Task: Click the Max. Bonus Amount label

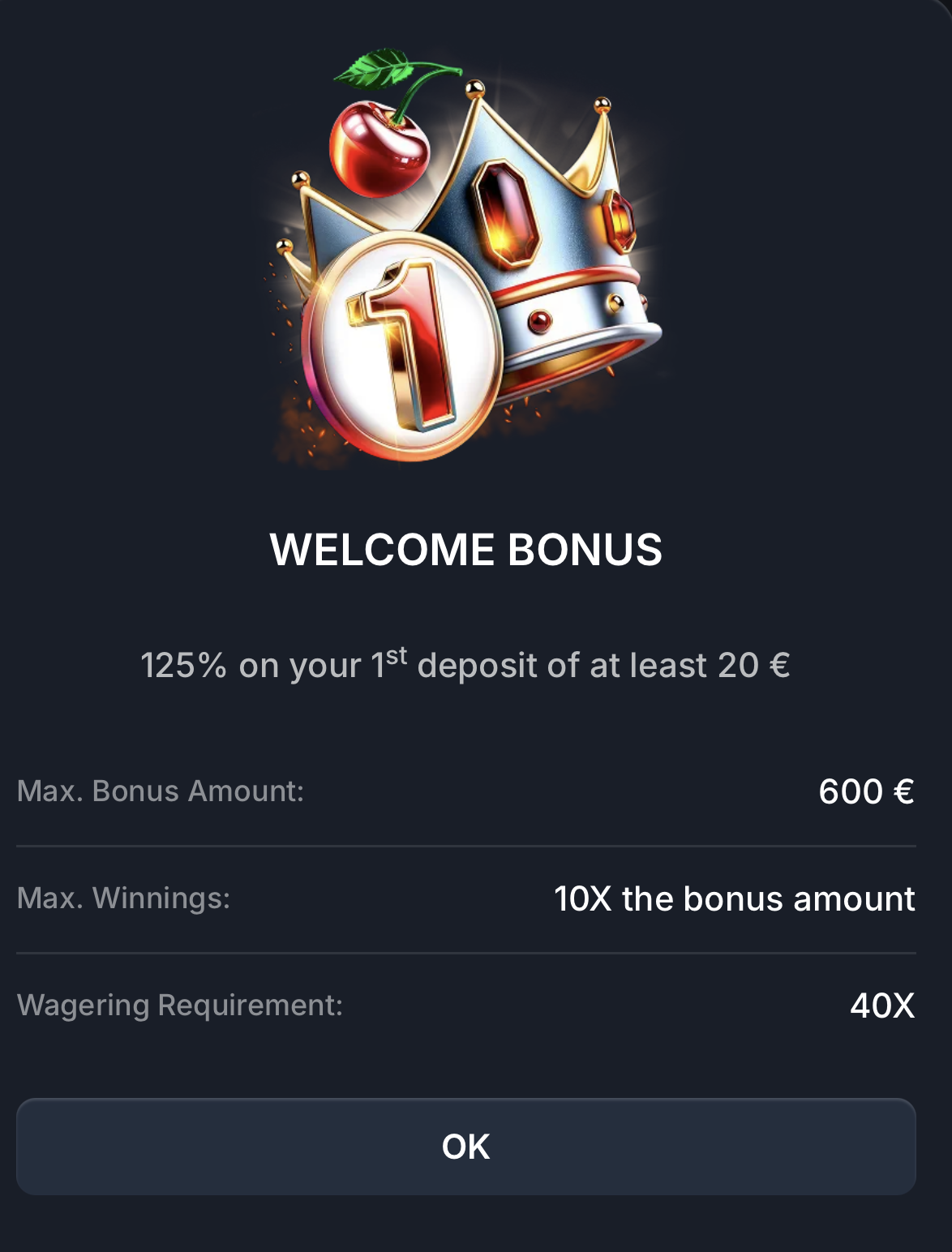Action: pyautogui.click(x=161, y=791)
